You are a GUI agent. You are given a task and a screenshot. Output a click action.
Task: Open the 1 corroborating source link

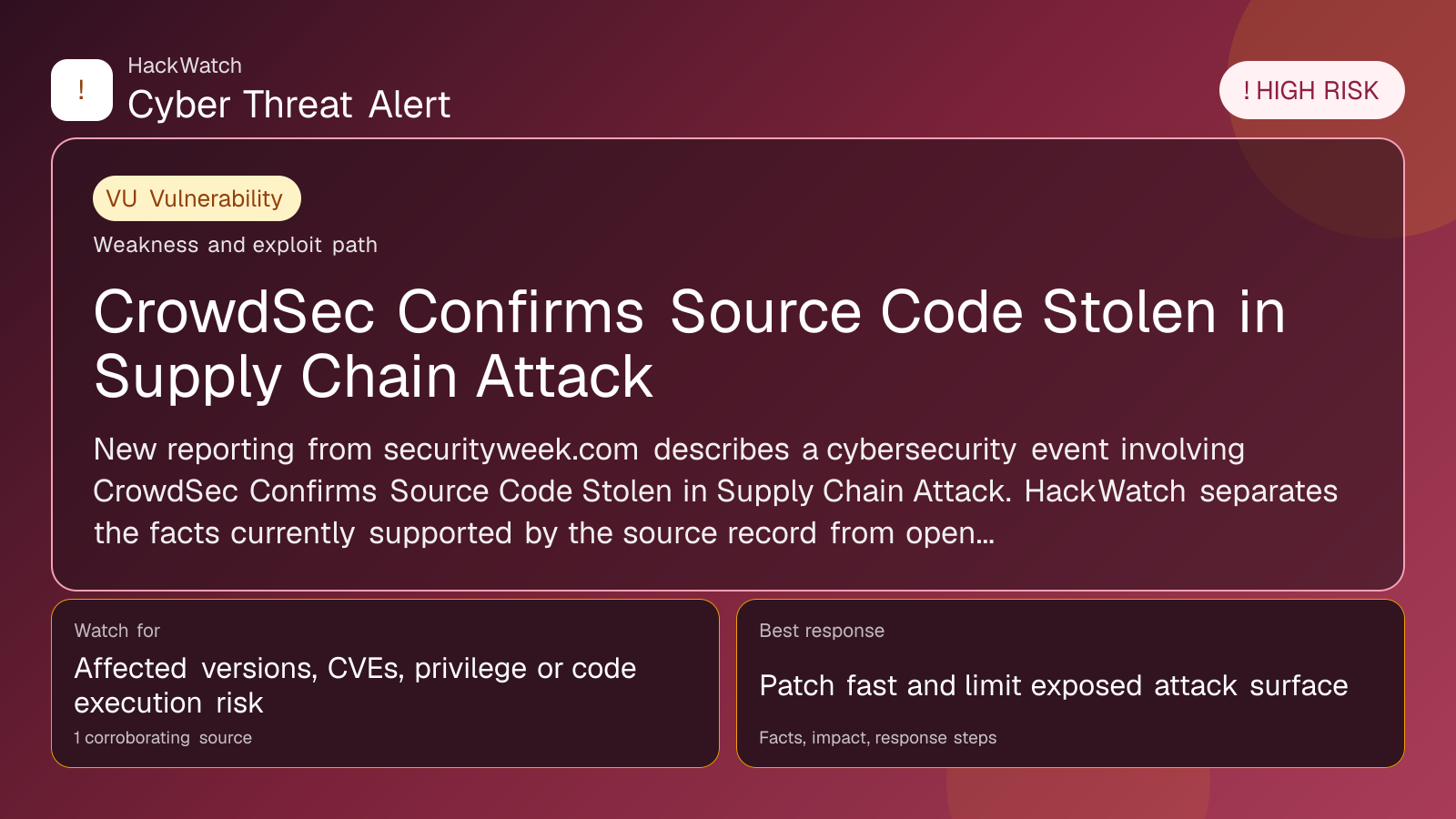coord(163,738)
